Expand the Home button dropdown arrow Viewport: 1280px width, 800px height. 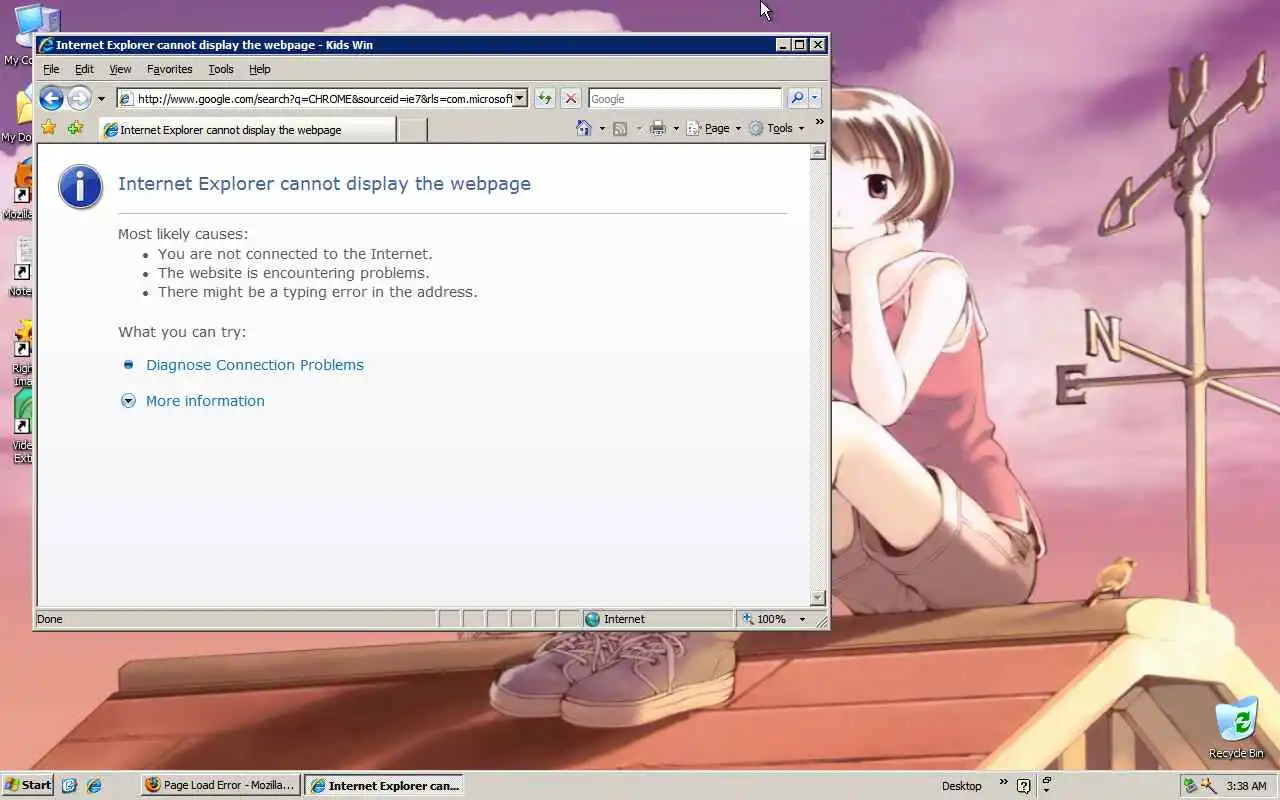pyautogui.click(x=602, y=128)
